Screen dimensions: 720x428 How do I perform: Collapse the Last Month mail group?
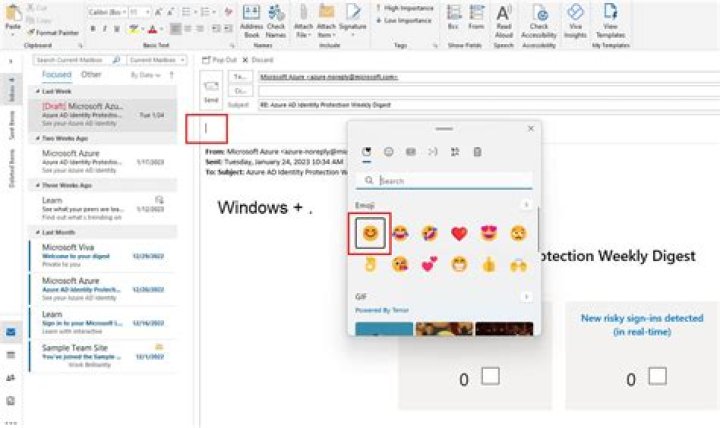[38, 232]
